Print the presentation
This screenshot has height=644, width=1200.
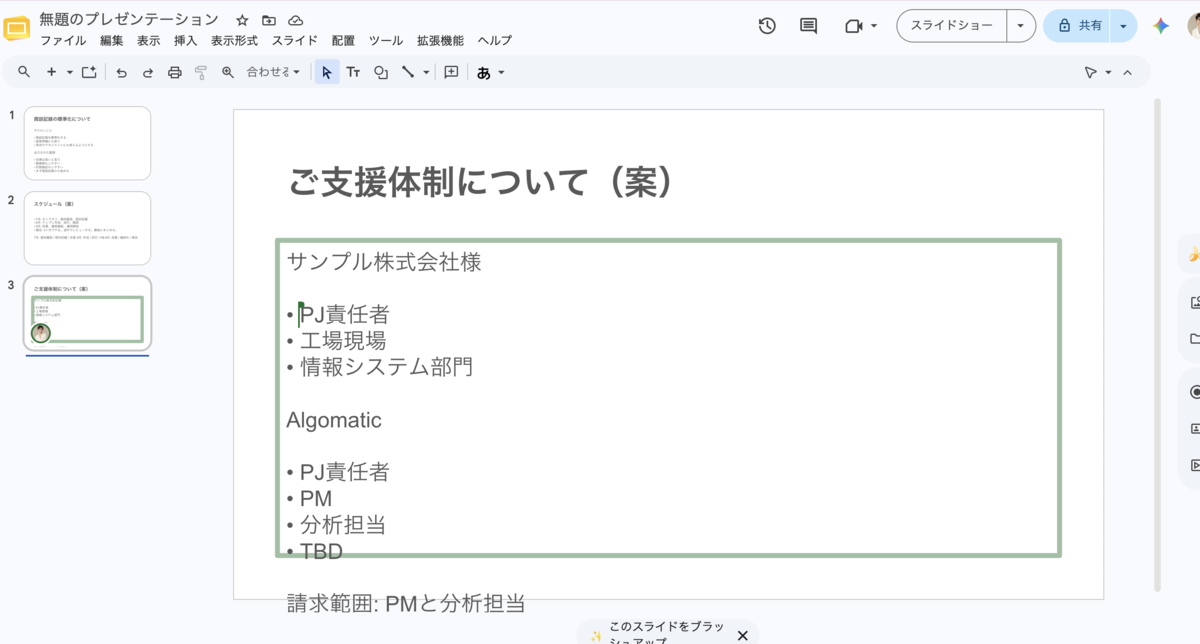click(x=175, y=72)
